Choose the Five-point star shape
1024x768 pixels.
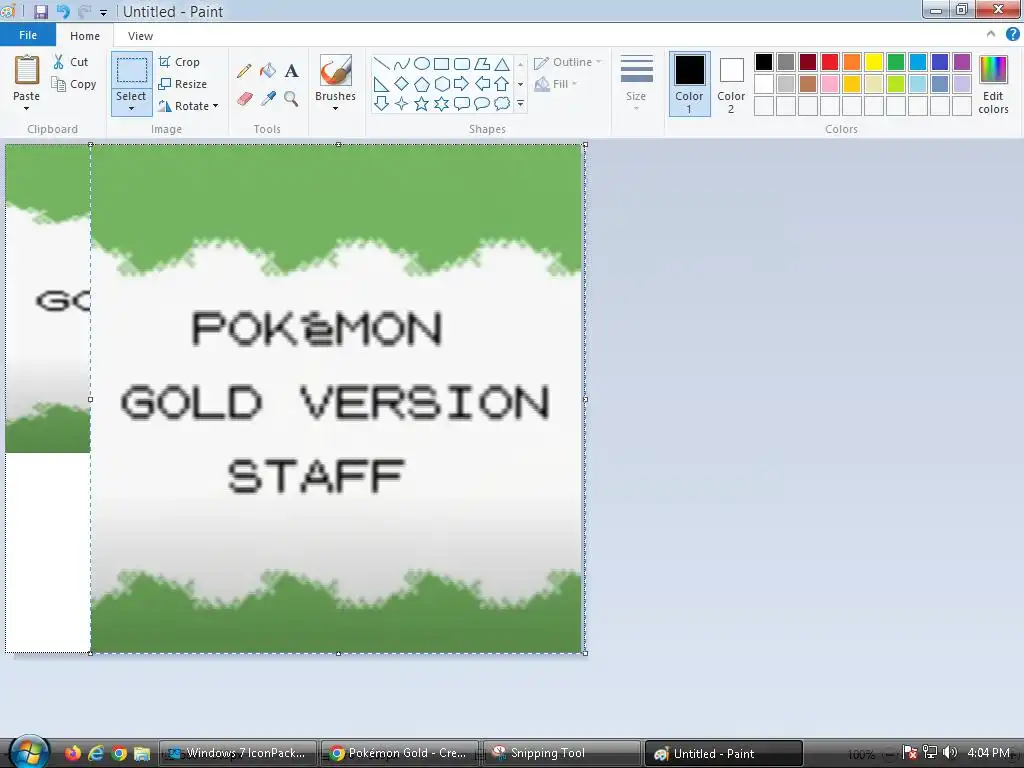[422, 103]
